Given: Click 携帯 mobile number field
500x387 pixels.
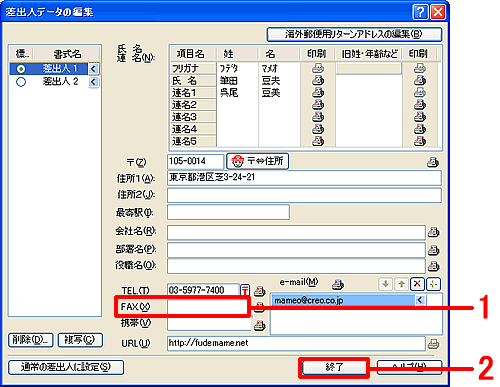Looking at the screenshot, I should point(209,324).
